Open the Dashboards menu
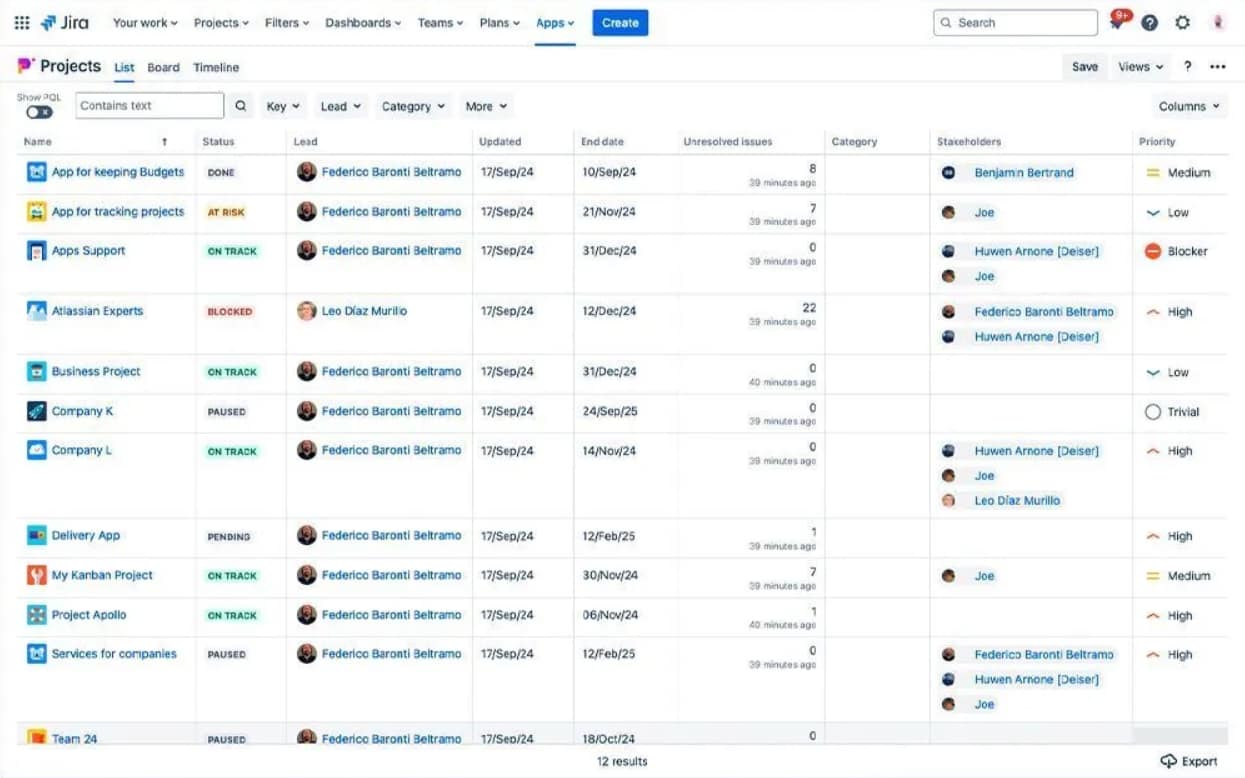Screen dimensions: 1245x778 pyautogui.click(x=362, y=23)
